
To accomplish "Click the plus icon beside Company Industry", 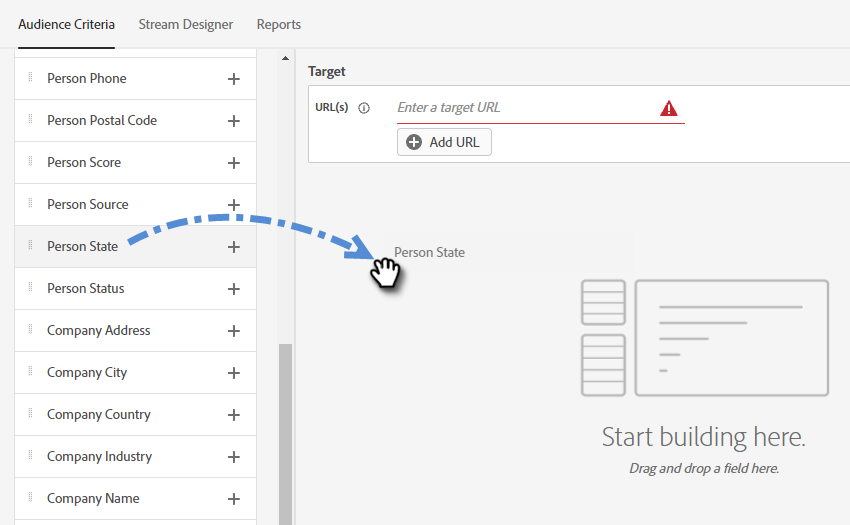I will point(234,457).
